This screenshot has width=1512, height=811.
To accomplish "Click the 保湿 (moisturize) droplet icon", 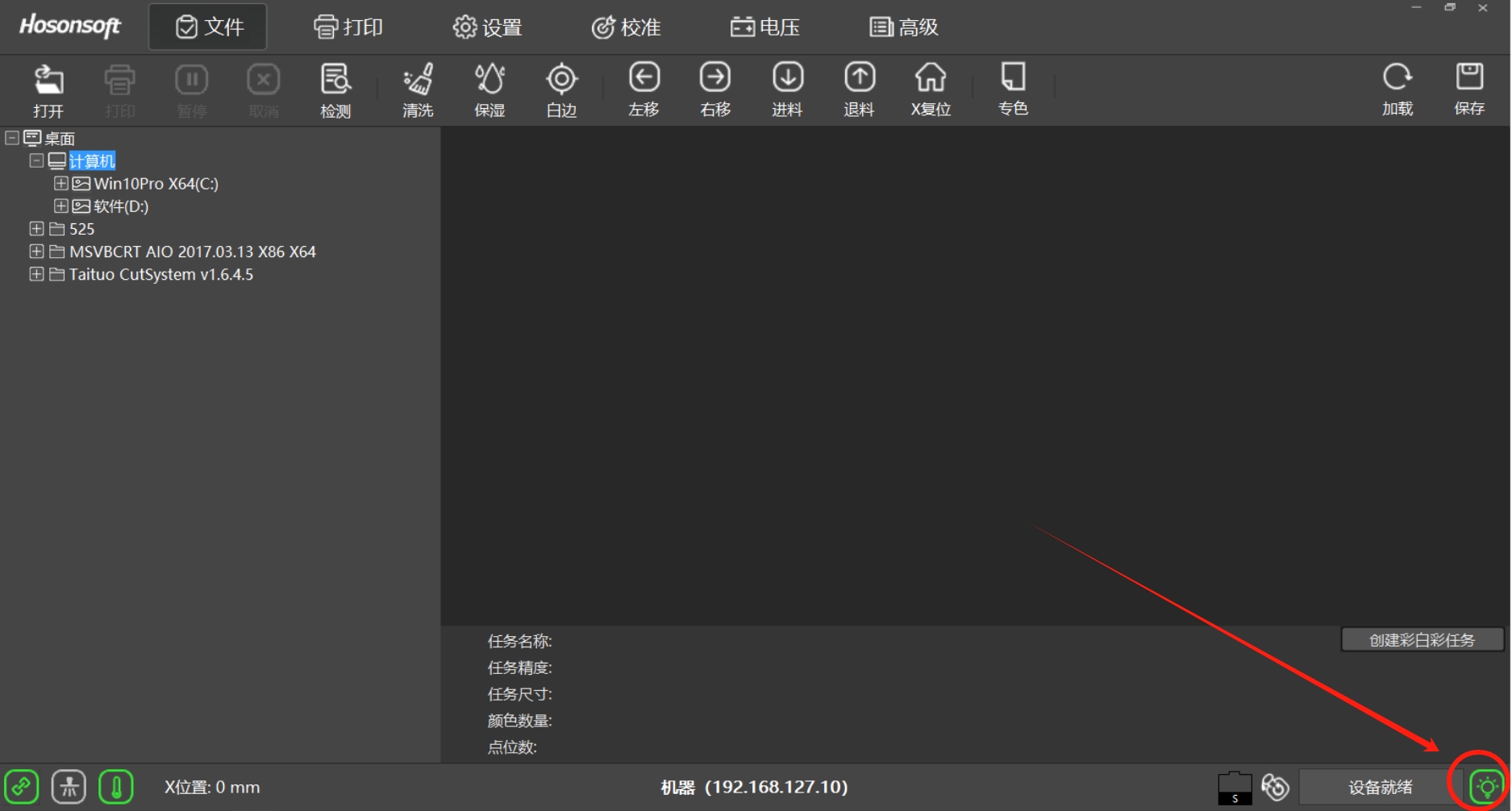I will coord(489,89).
